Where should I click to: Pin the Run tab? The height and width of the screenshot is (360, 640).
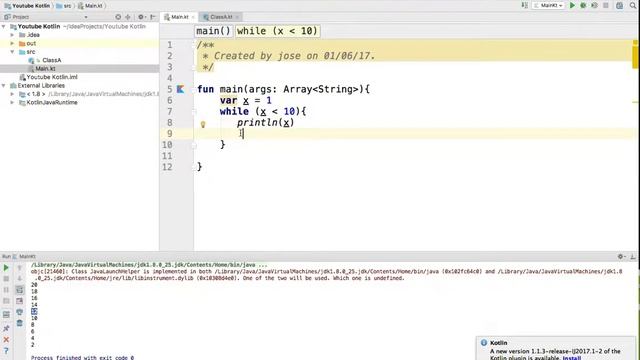point(6,328)
